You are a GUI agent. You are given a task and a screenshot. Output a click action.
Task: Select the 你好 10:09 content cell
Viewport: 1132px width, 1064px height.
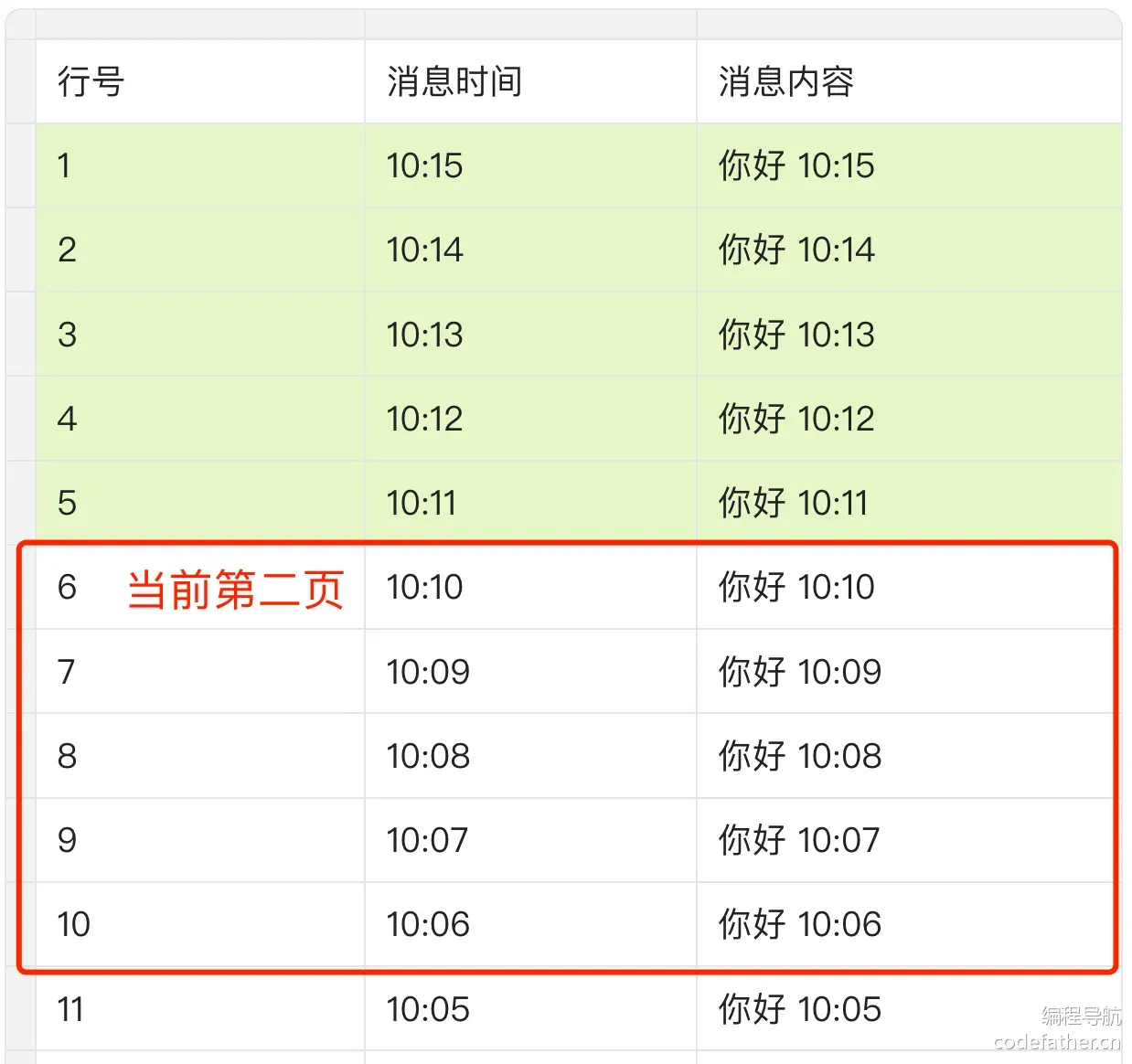point(909,672)
